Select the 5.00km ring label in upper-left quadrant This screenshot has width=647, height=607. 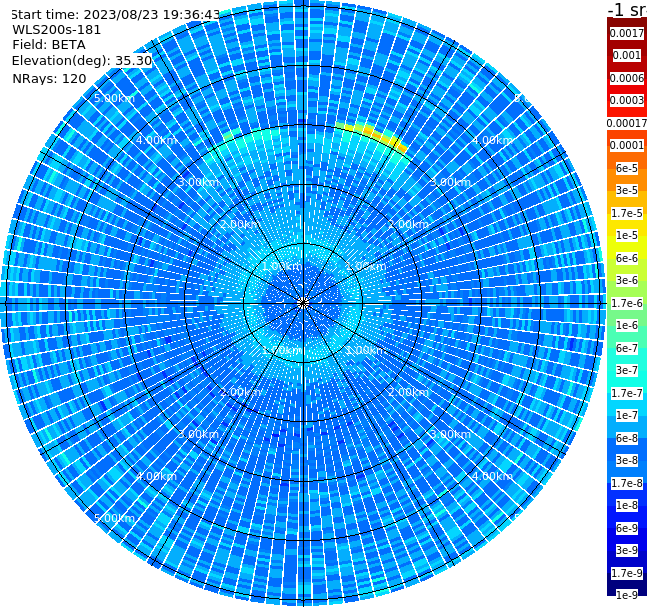click(115, 98)
